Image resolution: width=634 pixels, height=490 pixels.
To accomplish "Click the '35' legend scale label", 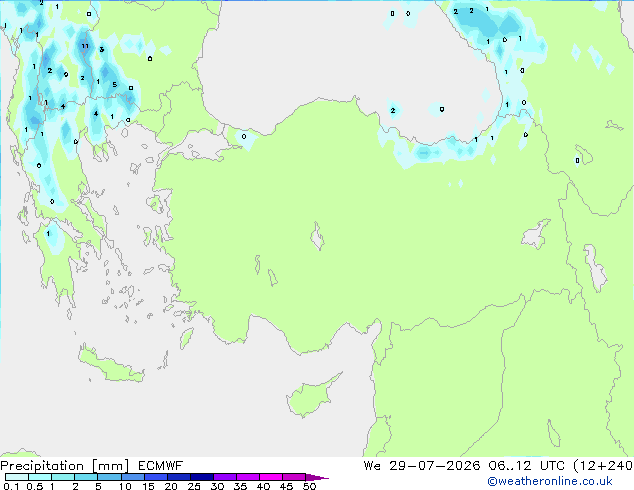I will pyautogui.click(x=240, y=486).
